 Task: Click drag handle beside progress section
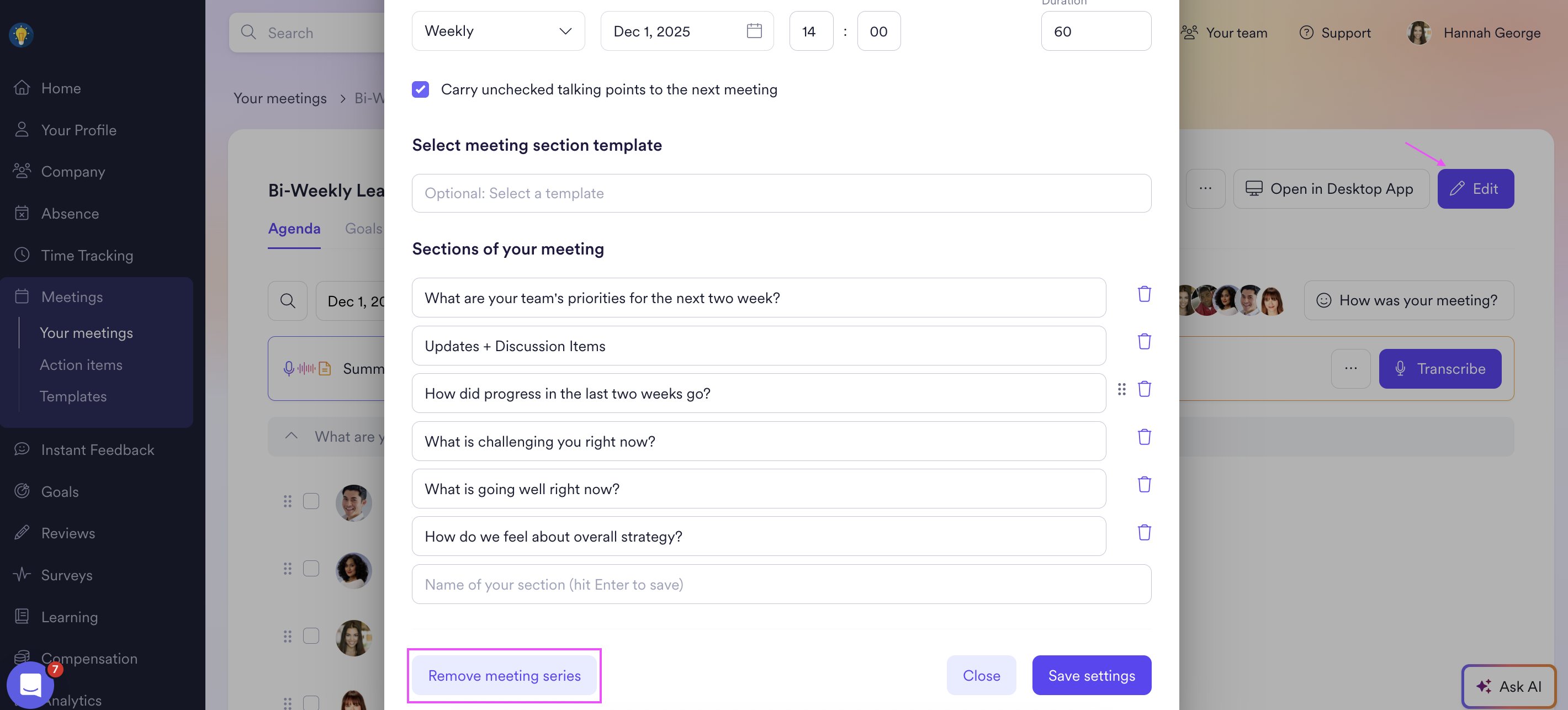(x=1121, y=389)
